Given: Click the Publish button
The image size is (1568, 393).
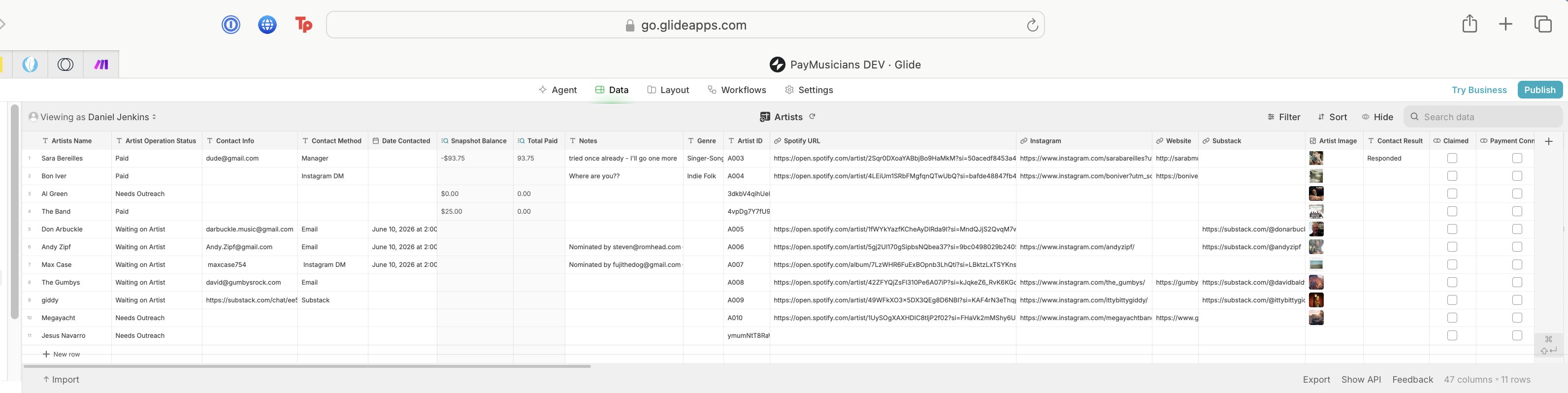Looking at the screenshot, I should click(x=1540, y=90).
